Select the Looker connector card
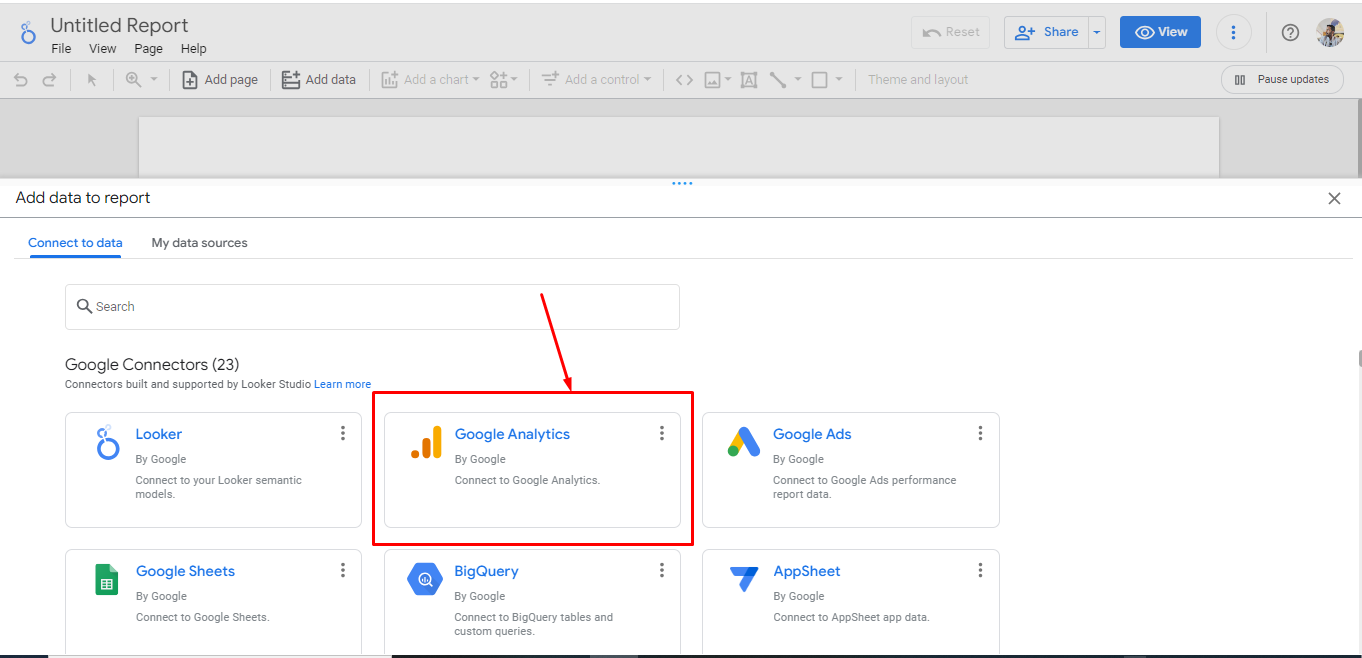The height and width of the screenshot is (658, 1362). coord(213,470)
